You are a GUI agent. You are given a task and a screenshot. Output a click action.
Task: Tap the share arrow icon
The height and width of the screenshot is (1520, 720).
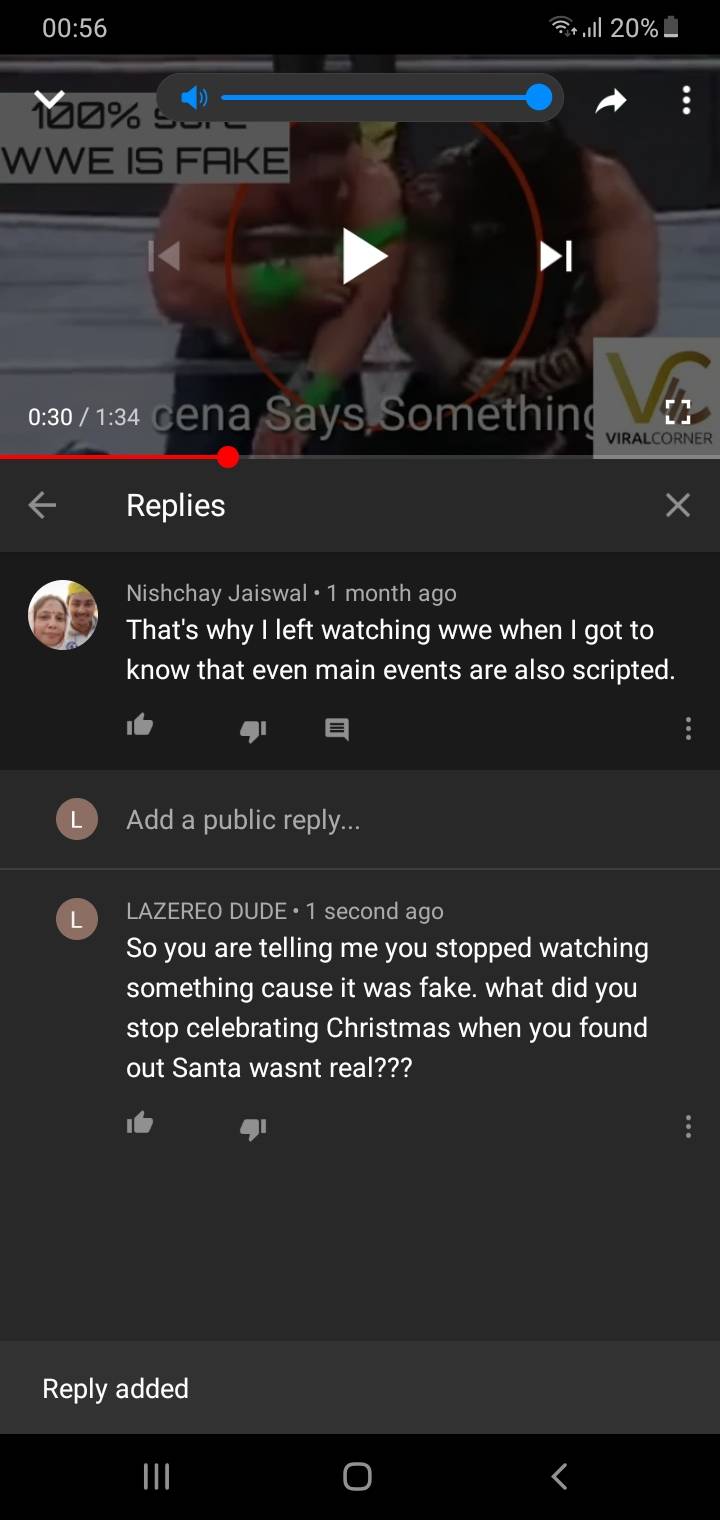pos(611,99)
